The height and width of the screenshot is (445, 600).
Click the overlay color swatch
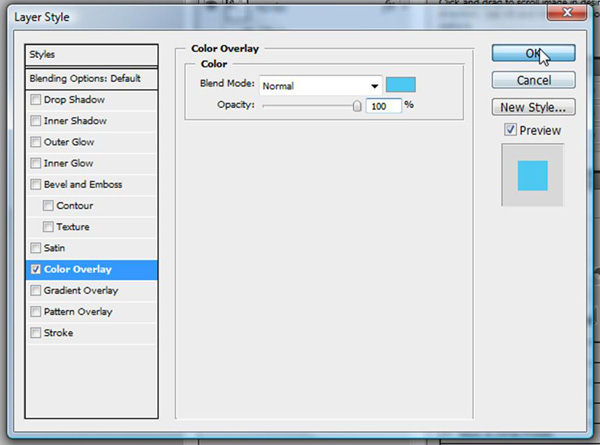tap(401, 85)
